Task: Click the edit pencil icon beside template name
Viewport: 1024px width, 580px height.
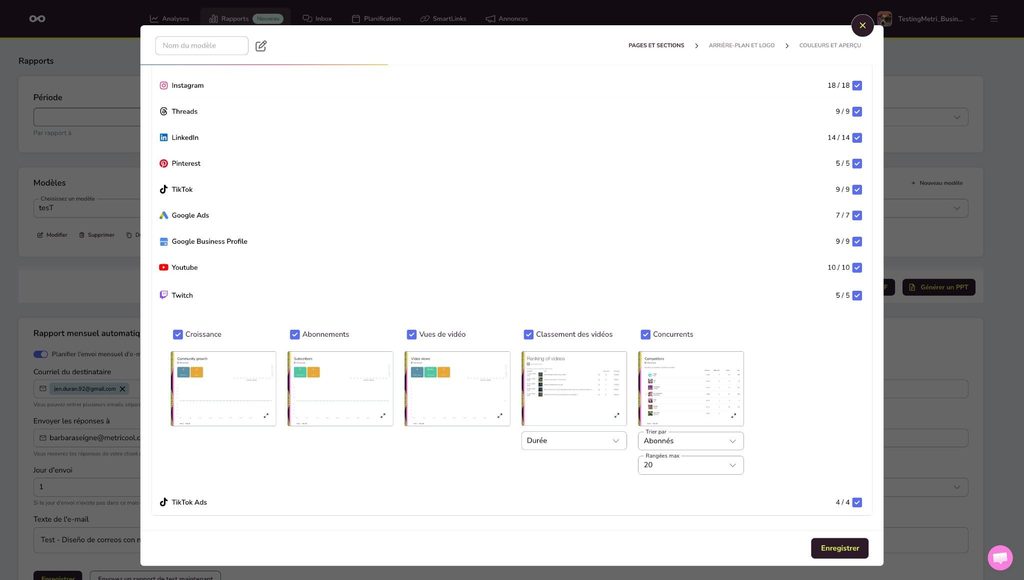Action: (261, 46)
